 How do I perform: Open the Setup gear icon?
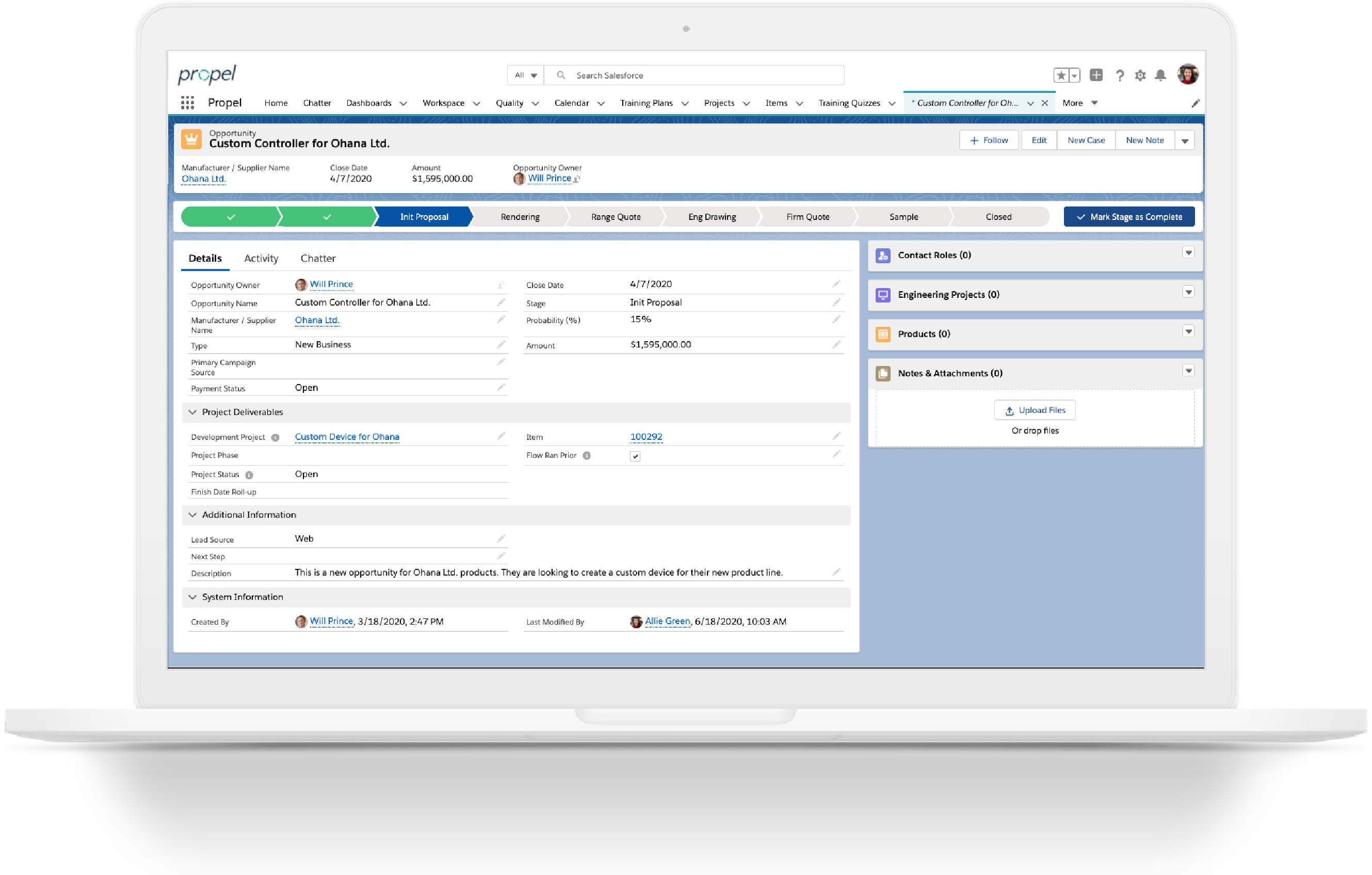1140,75
